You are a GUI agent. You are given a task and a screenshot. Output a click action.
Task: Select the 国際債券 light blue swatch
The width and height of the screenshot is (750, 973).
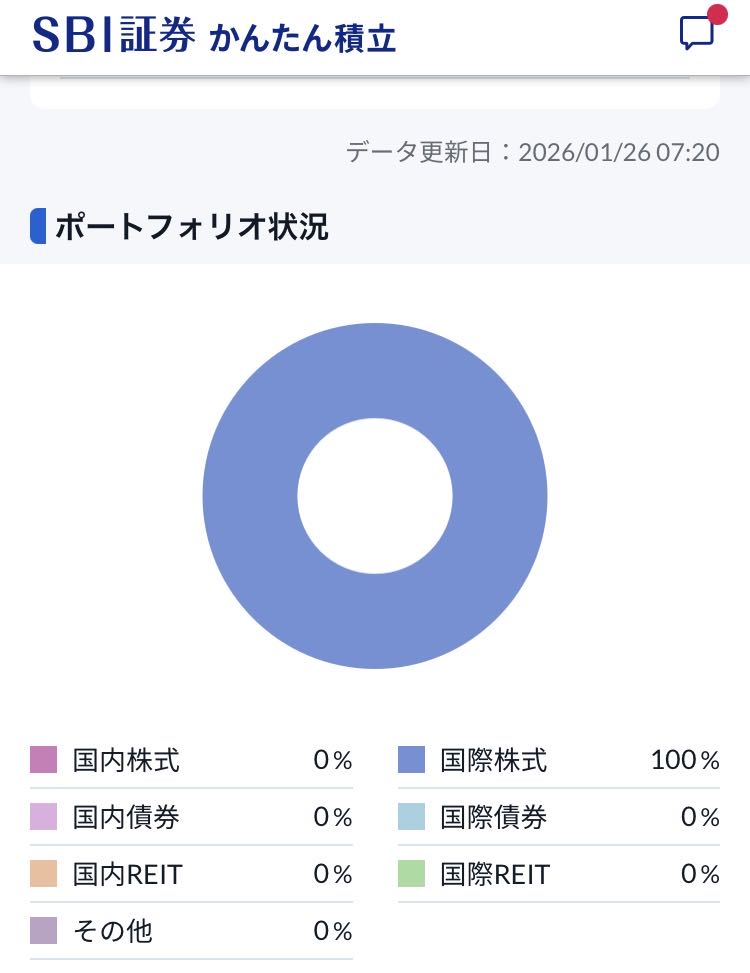pos(411,817)
